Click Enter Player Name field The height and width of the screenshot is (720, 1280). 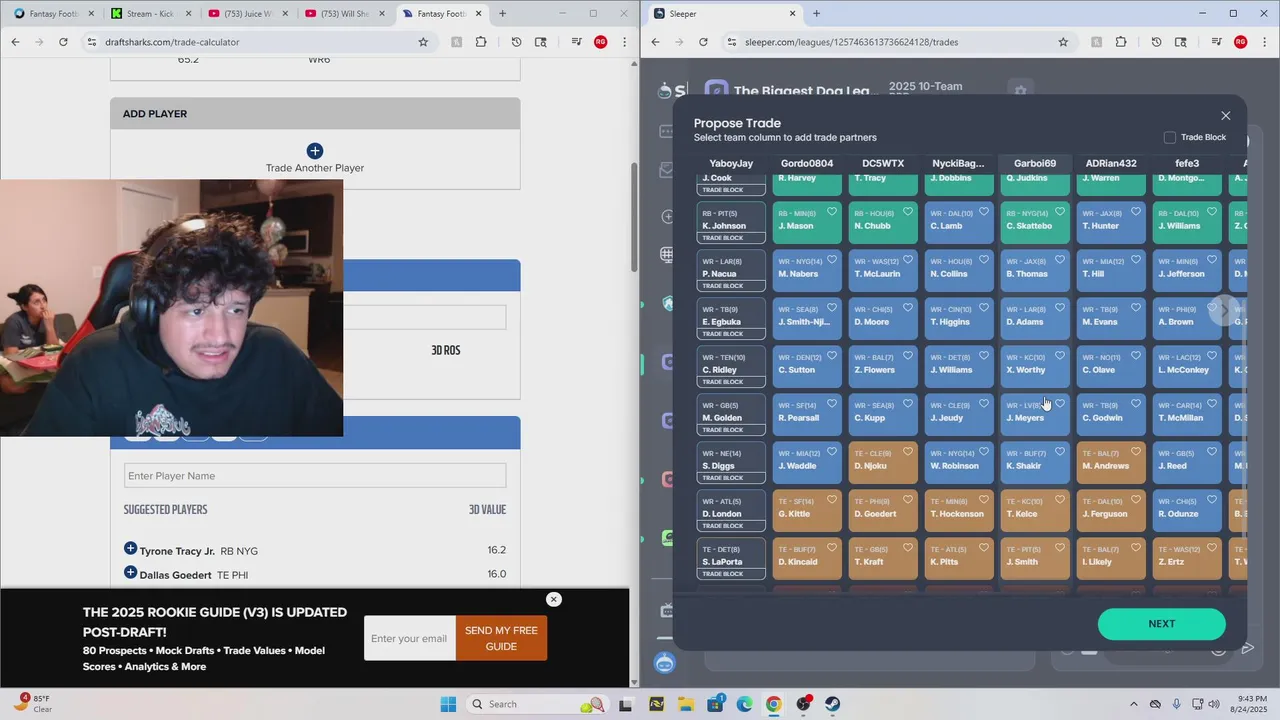(315, 475)
